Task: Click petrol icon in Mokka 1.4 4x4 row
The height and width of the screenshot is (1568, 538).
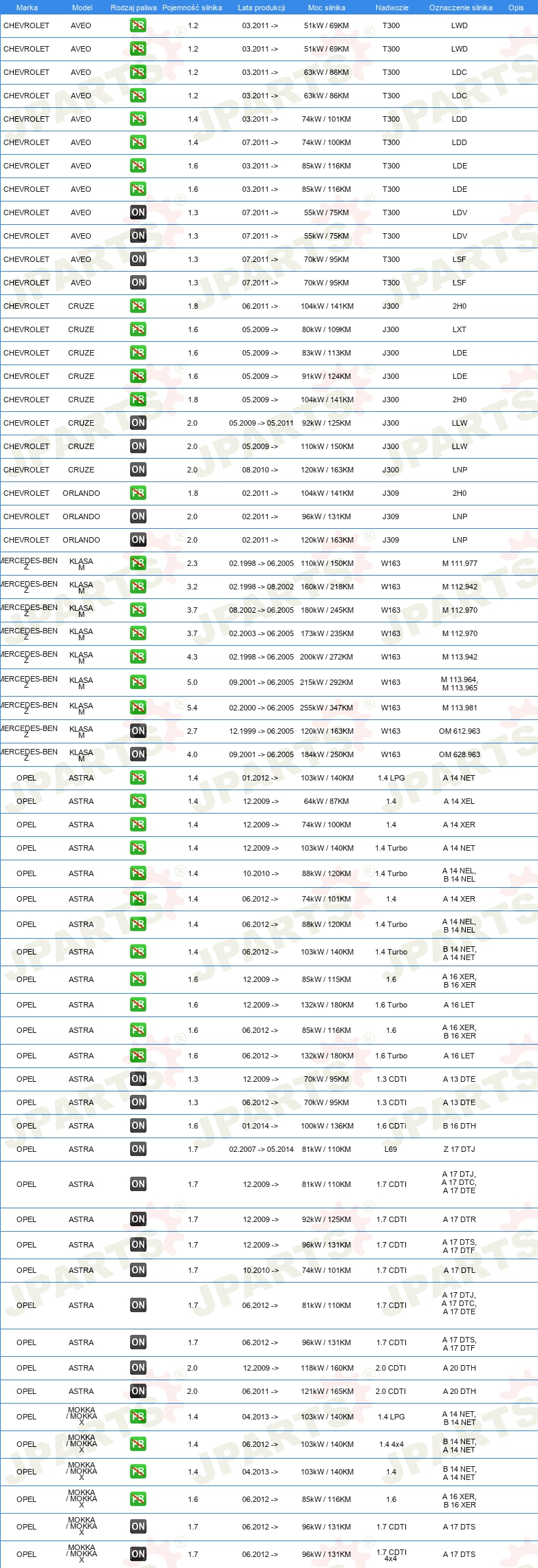Action: tap(138, 1444)
